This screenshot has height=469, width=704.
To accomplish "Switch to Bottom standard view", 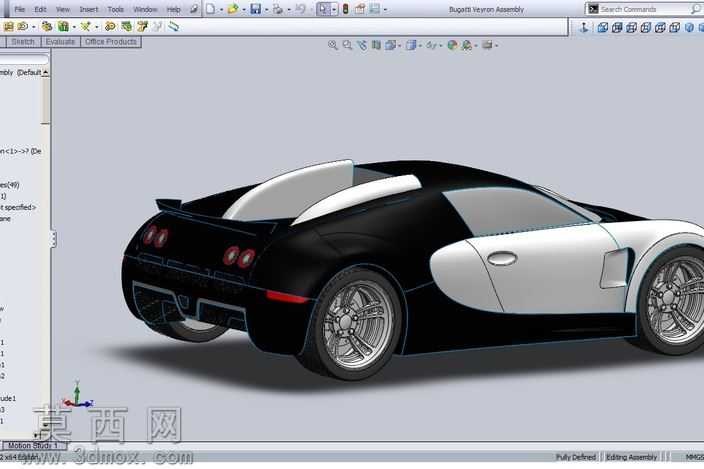I will tap(674, 27).
